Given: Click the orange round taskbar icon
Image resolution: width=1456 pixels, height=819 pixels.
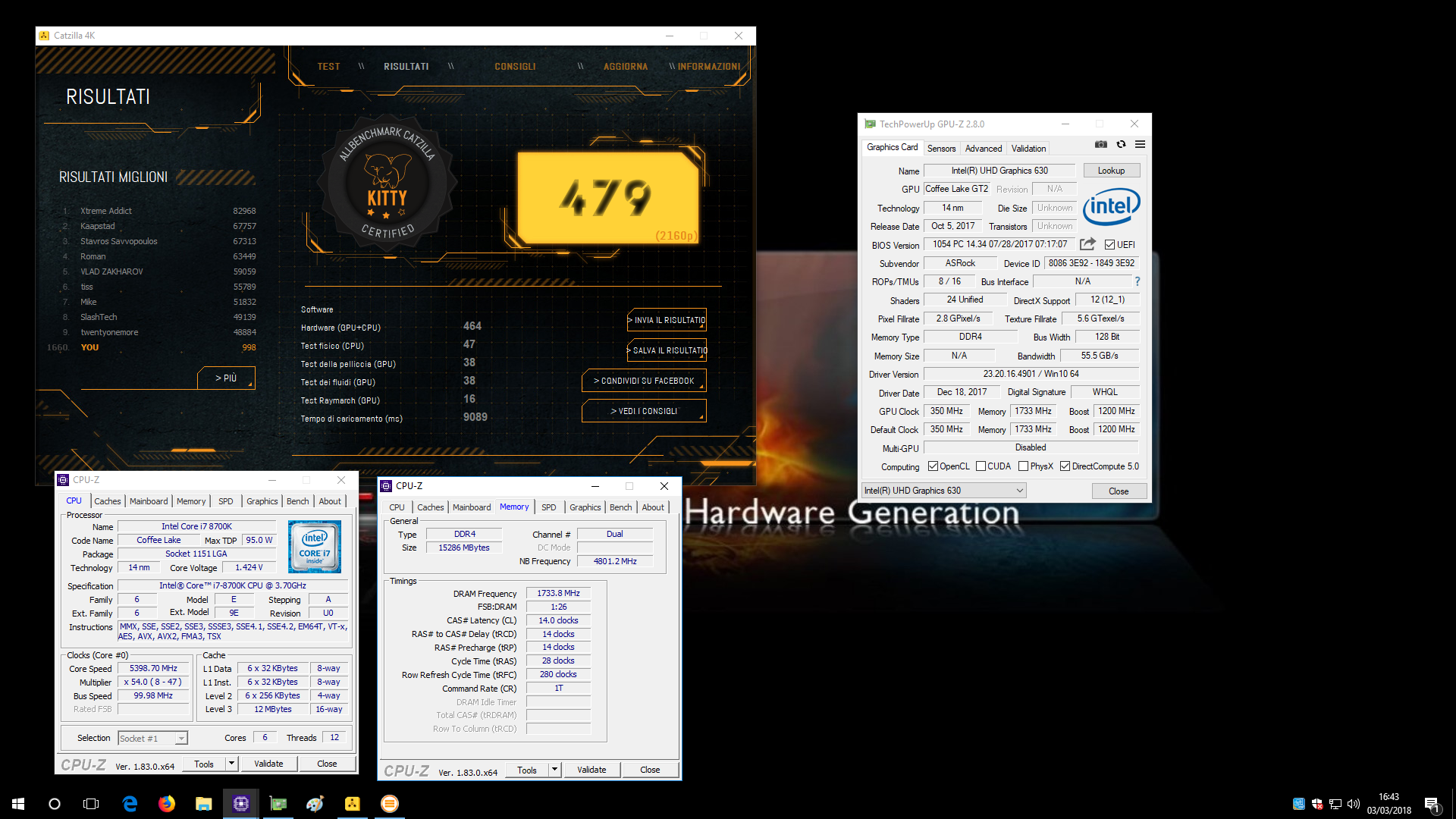Looking at the screenshot, I should [x=389, y=804].
